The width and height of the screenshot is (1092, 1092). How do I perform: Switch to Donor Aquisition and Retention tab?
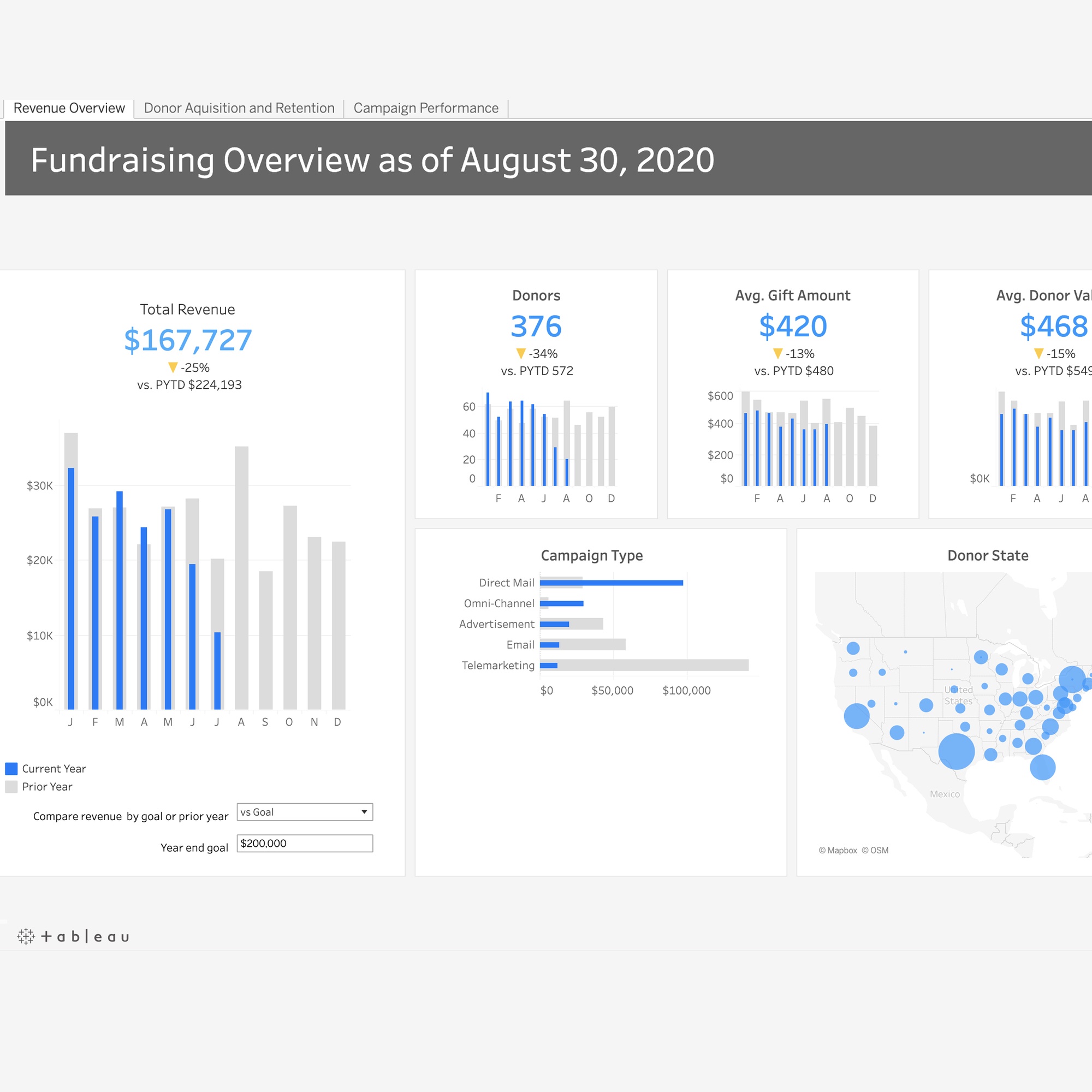(x=239, y=108)
